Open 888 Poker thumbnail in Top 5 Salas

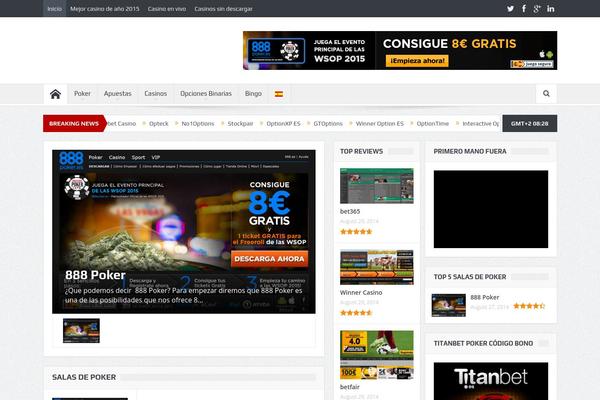[448, 305]
